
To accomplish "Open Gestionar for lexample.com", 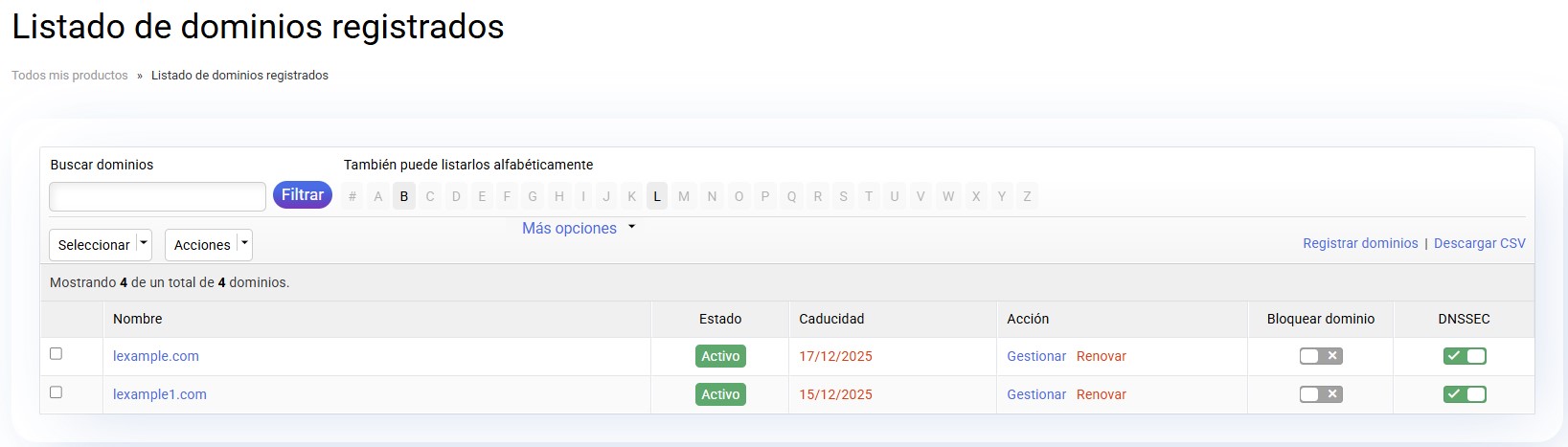I will [x=1035, y=356].
